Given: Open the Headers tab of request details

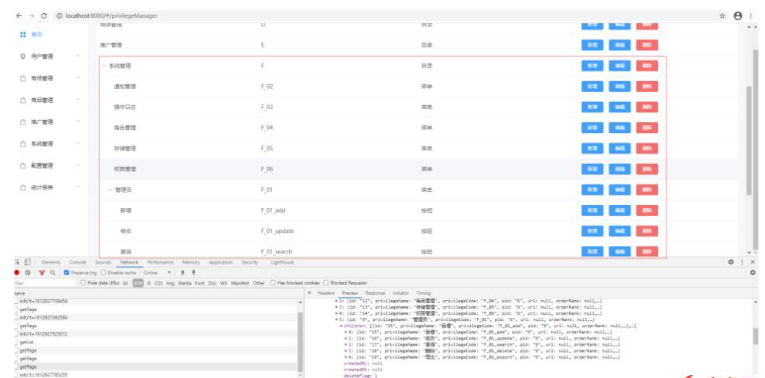Looking at the screenshot, I should pos(326,293).
